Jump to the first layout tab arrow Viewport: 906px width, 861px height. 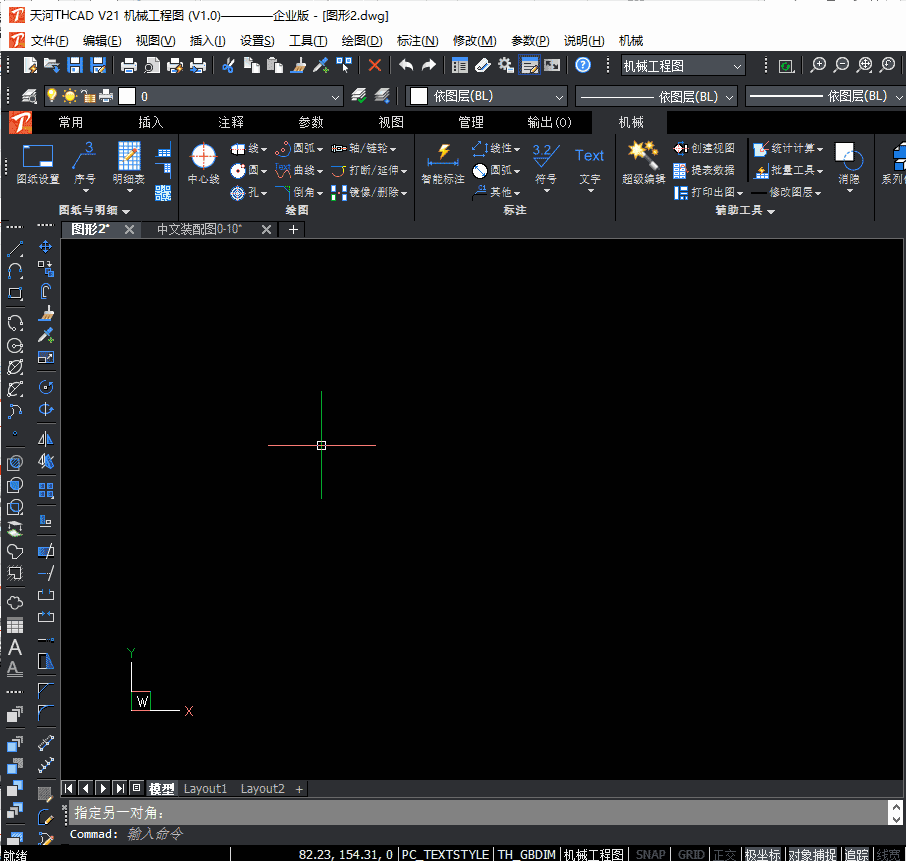pyautogui.click(x=69, y=788)
